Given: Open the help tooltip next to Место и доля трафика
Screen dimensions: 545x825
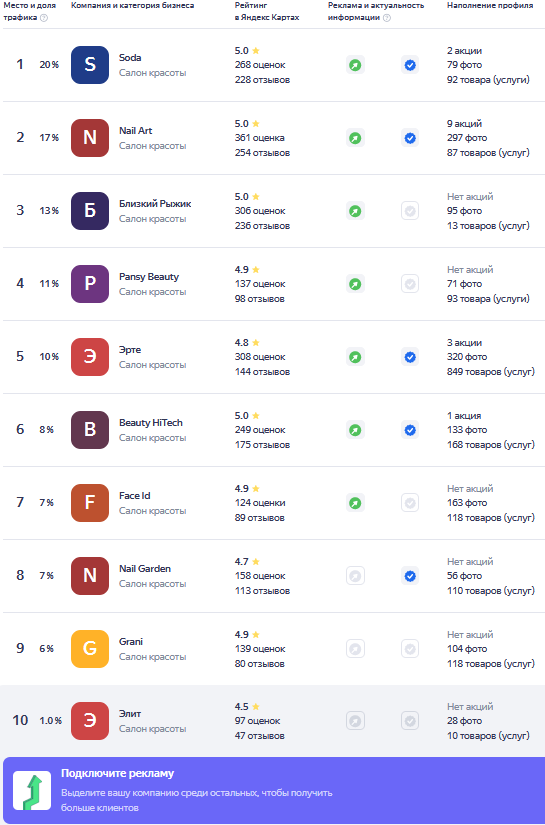Looking at the screenshot, I should [44, 17].
